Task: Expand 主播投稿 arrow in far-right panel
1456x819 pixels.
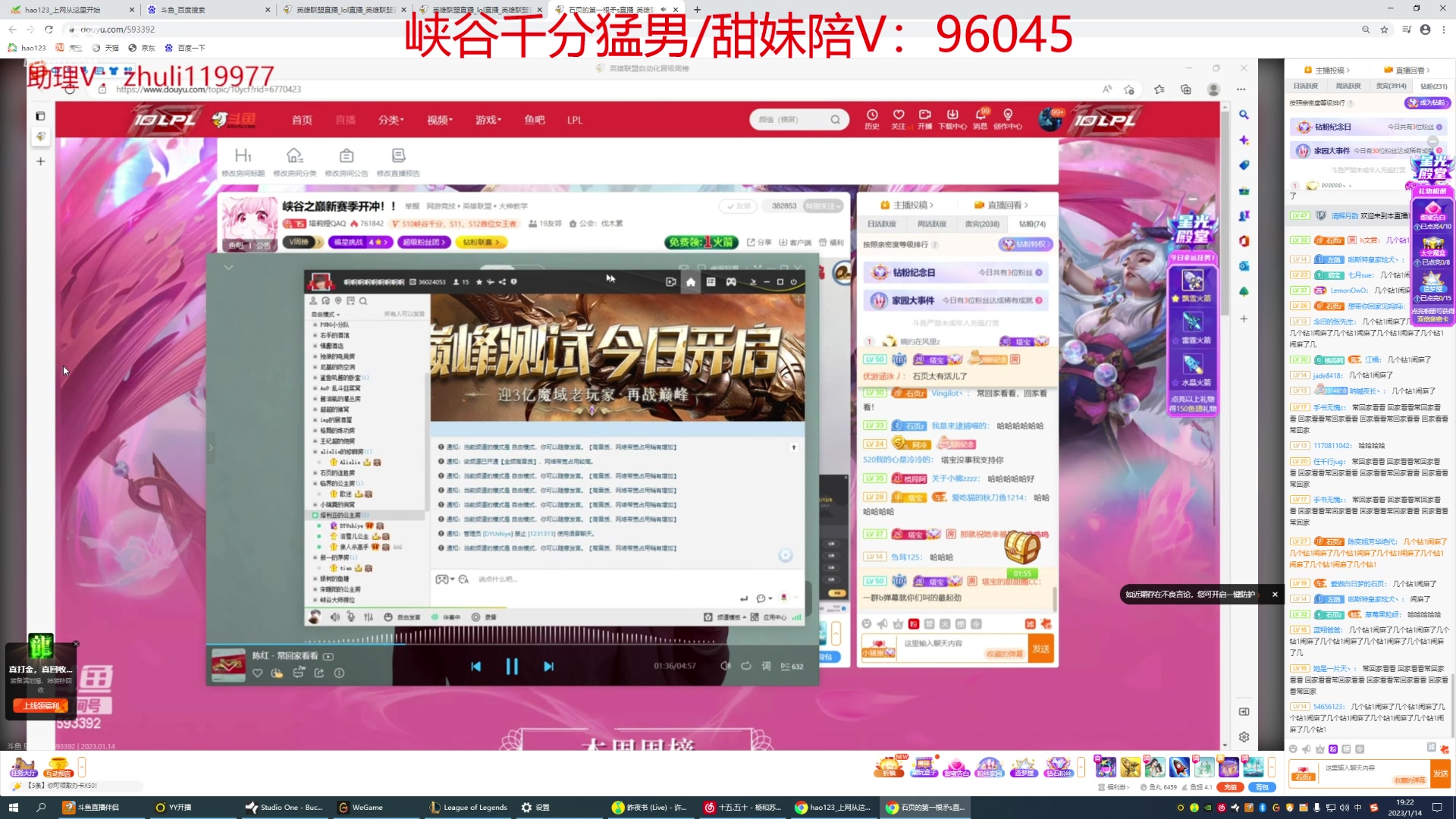Action: click(x=1348, y=71)
